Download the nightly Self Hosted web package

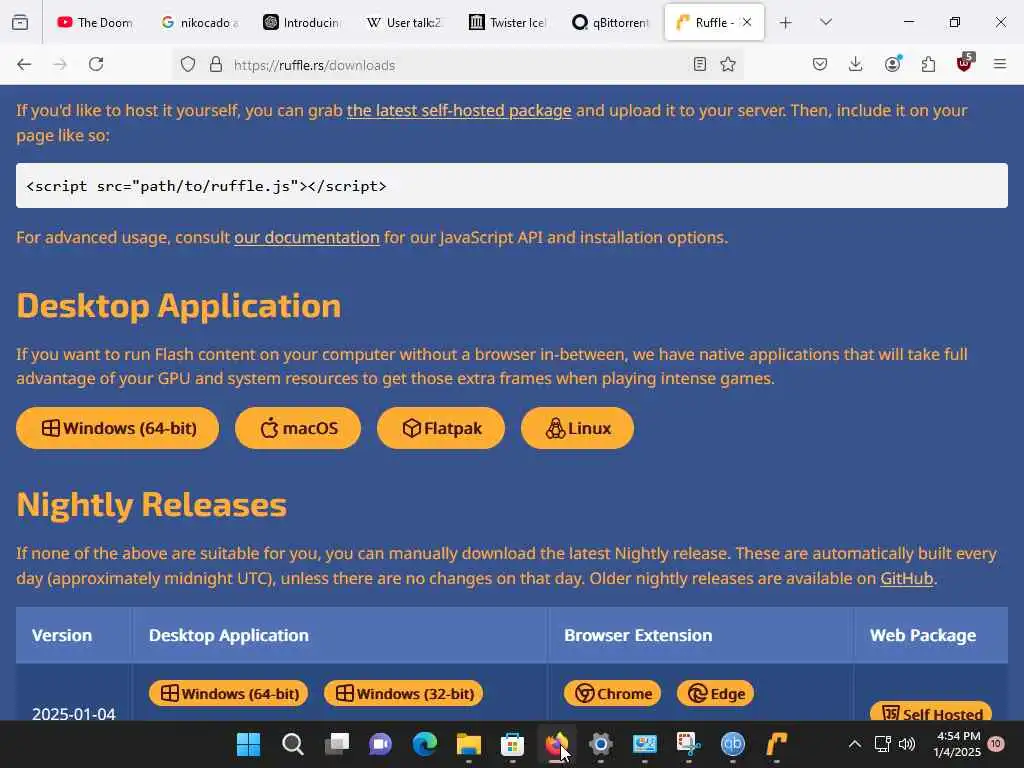click(x=931, y=712)
